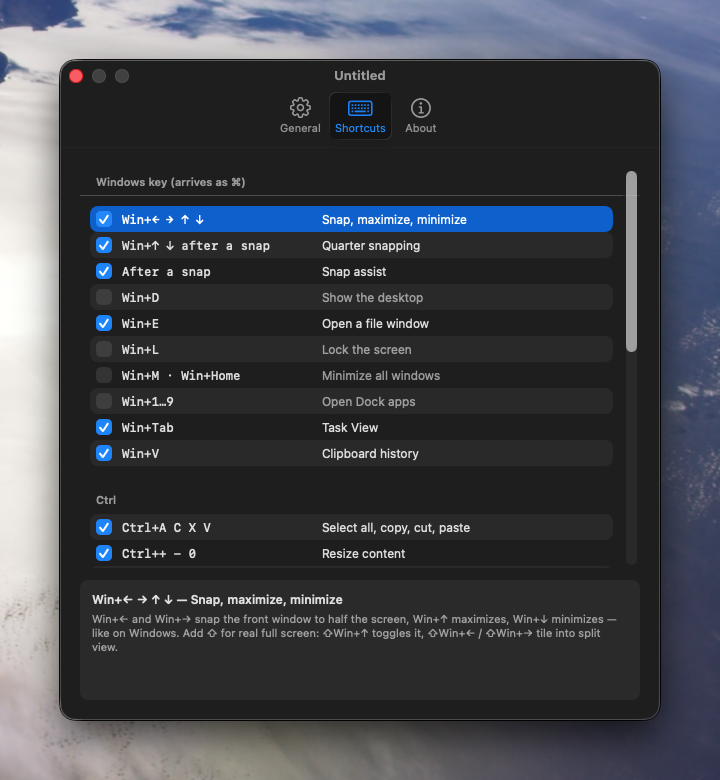Select the 'Snap assist' text

[x=354, y=272]
